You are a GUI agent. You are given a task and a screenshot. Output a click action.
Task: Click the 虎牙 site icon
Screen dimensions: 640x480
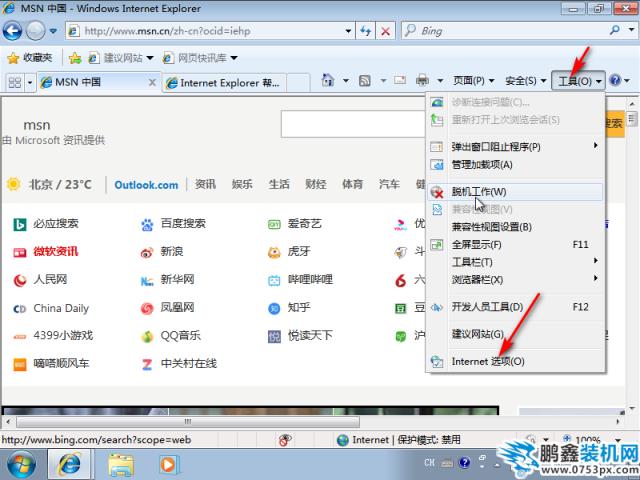(274, 253)
